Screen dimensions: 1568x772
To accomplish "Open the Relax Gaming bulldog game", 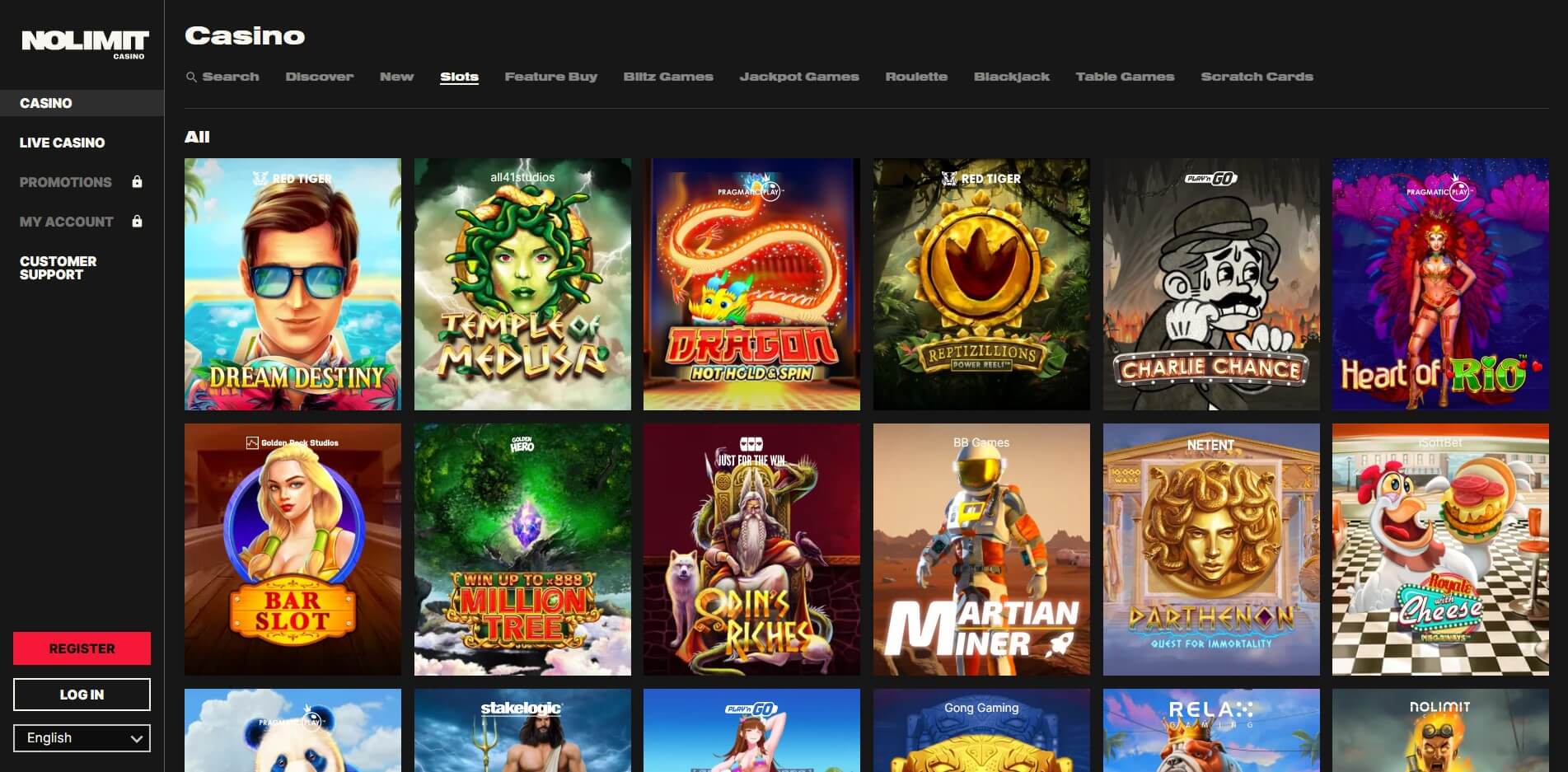I will tap(1211, 731).
